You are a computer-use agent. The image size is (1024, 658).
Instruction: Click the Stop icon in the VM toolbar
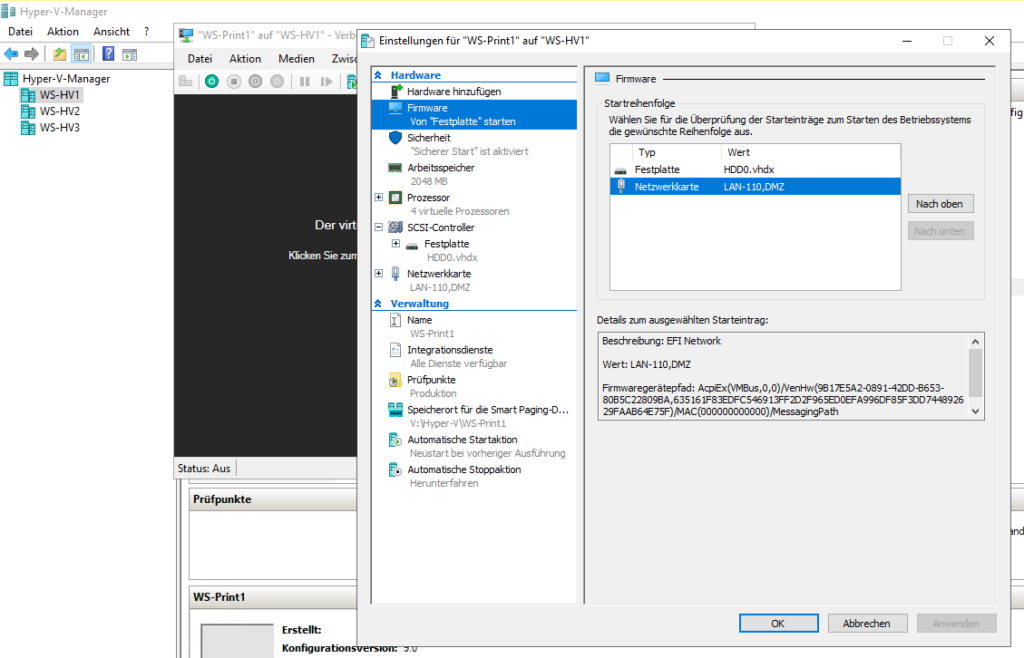pos(234,81)
